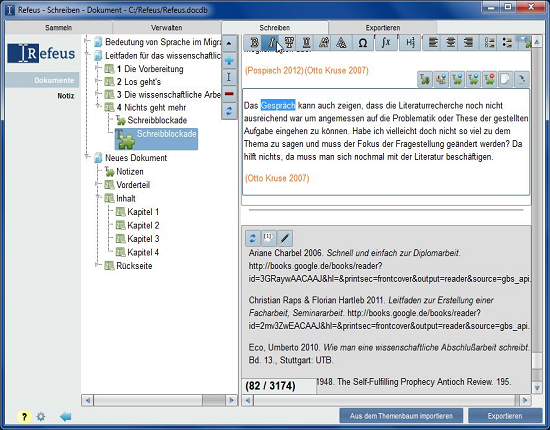Screen dimensions: 550x430
Task: Insert a special character with the Omega icon
Action: pos(363,43)
